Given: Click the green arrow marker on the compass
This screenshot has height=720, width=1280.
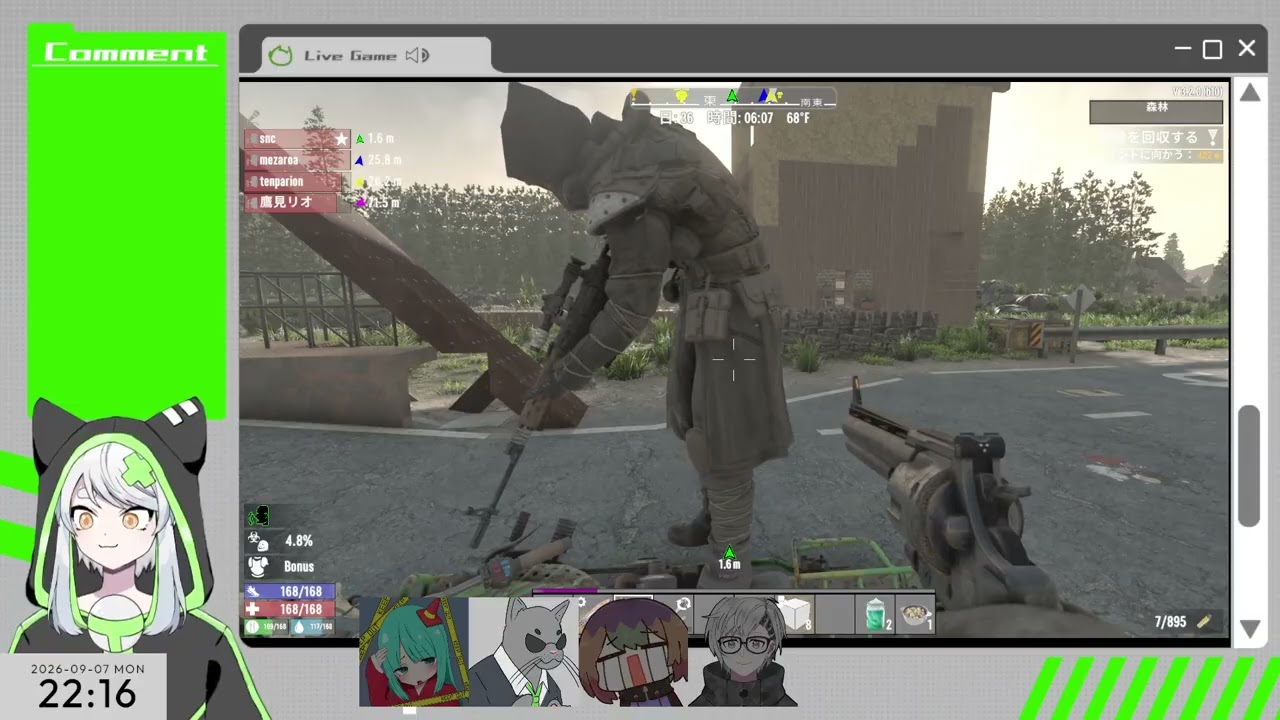Looking at the screenshot, I should click(732, 96).
